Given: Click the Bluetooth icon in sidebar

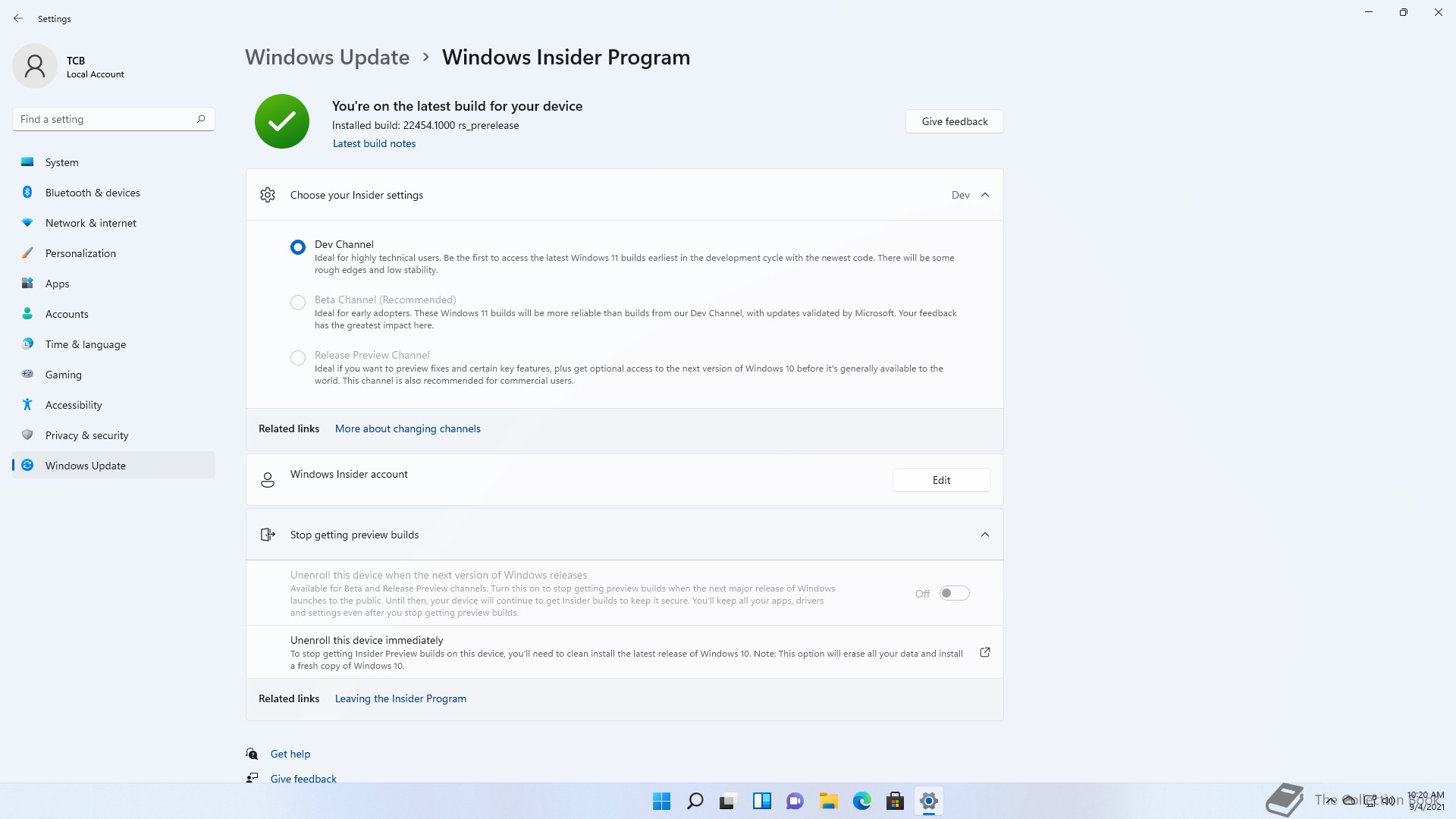Looking at the screenshot, I should (27, 193).
